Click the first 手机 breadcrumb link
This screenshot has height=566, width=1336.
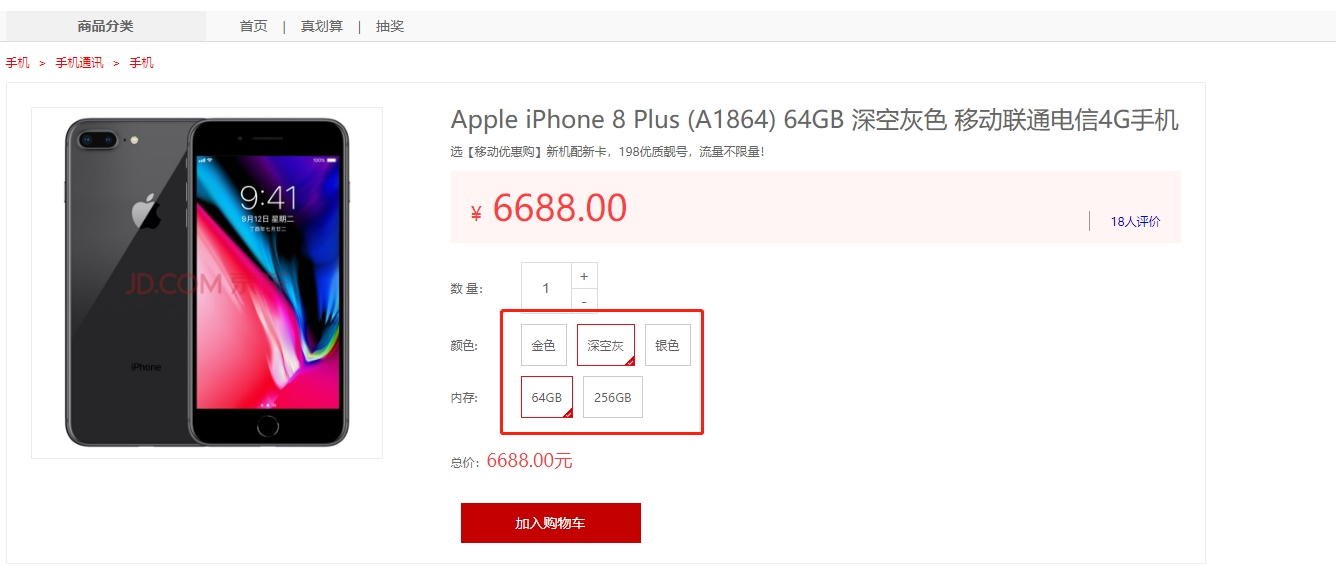[x=18, y=62]
